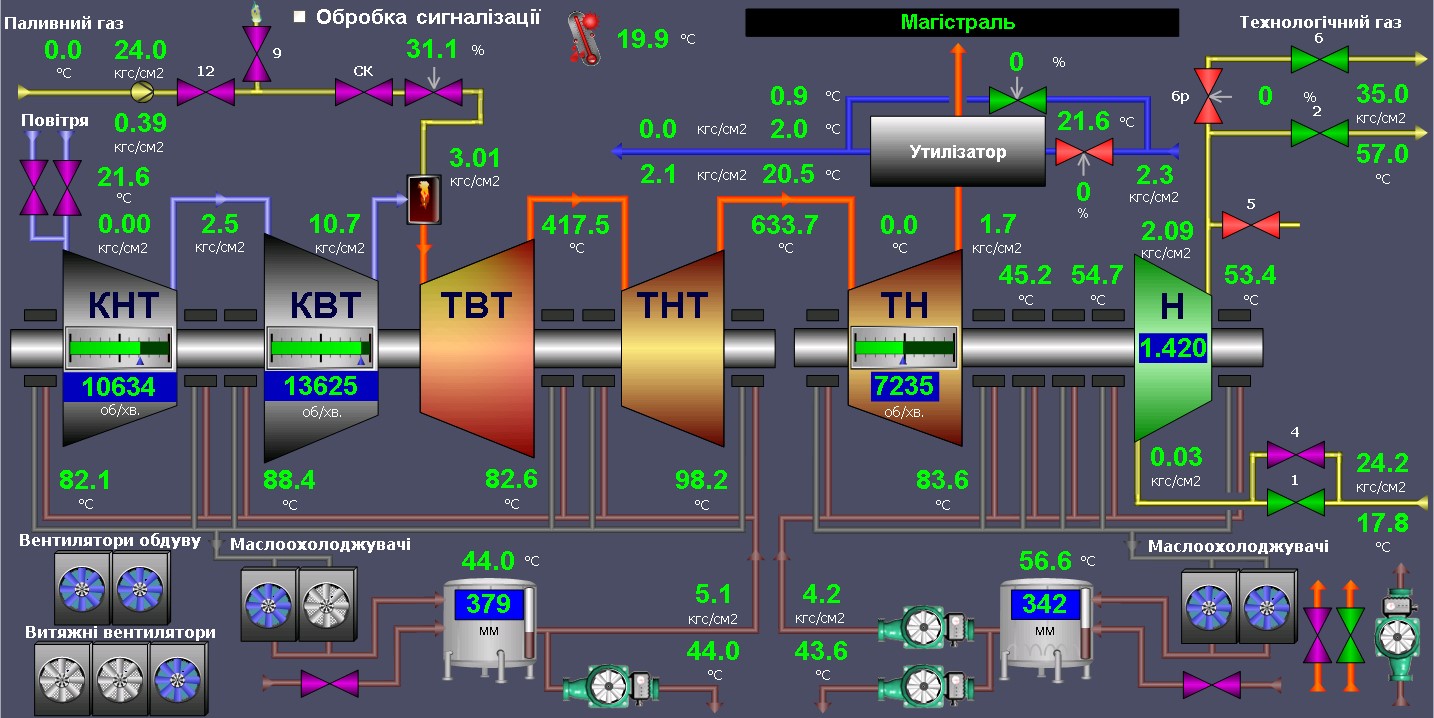
Task: Select the КВТ high-pressure compressor block
Action: (322, 305)
